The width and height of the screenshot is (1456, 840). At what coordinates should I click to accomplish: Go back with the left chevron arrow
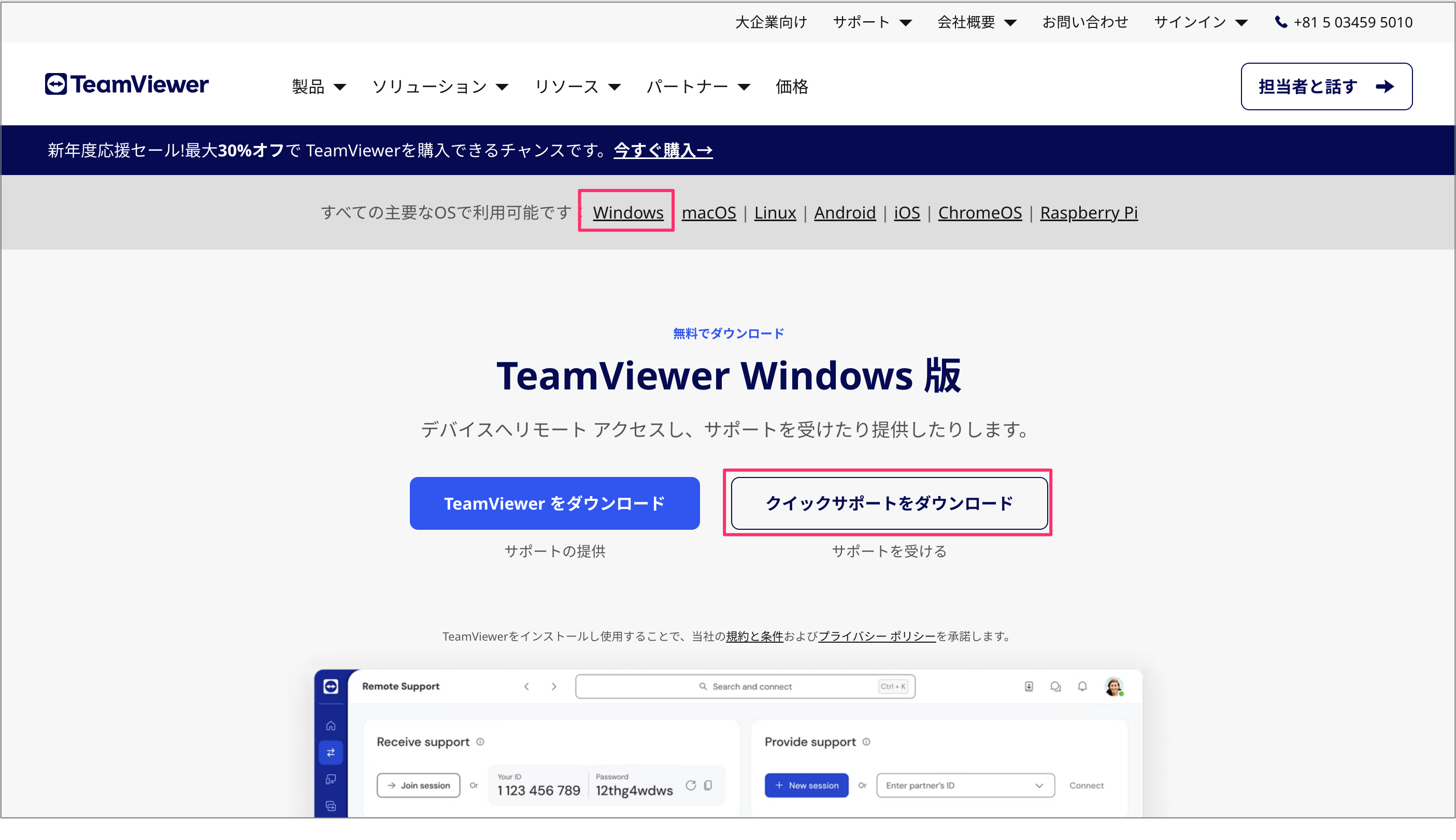tap(526, 687)
